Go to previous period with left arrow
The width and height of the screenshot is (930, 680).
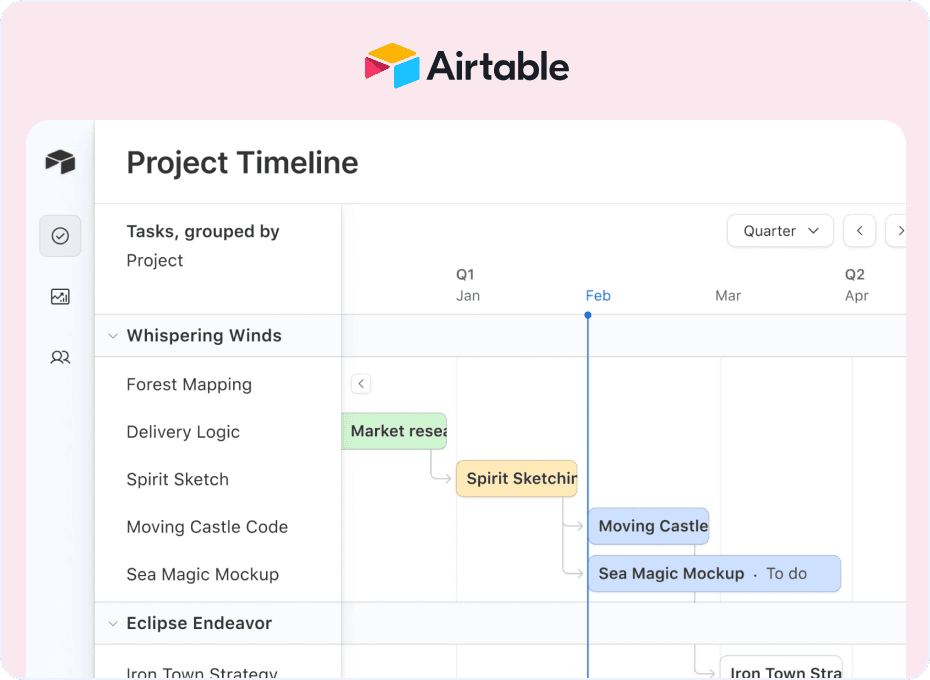[859, 231]
